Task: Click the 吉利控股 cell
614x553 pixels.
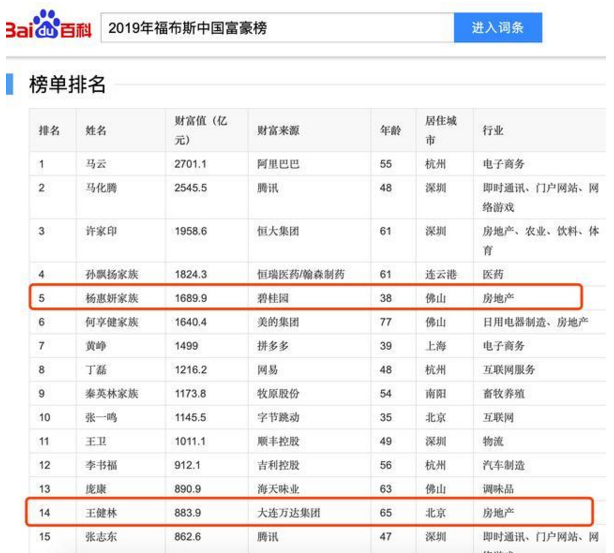Action: pos(278,465)
